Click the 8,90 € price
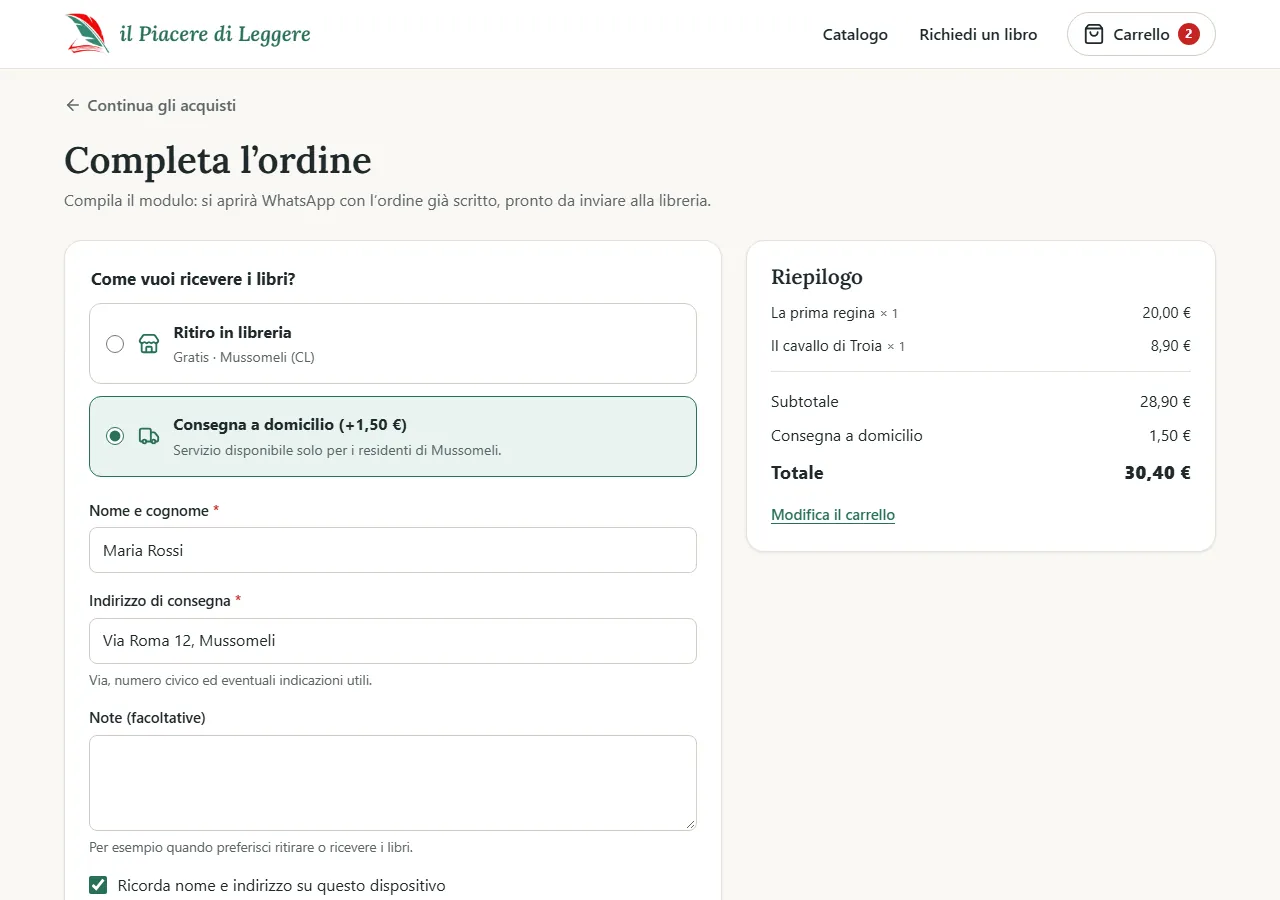 click(x=1171, y=346)
